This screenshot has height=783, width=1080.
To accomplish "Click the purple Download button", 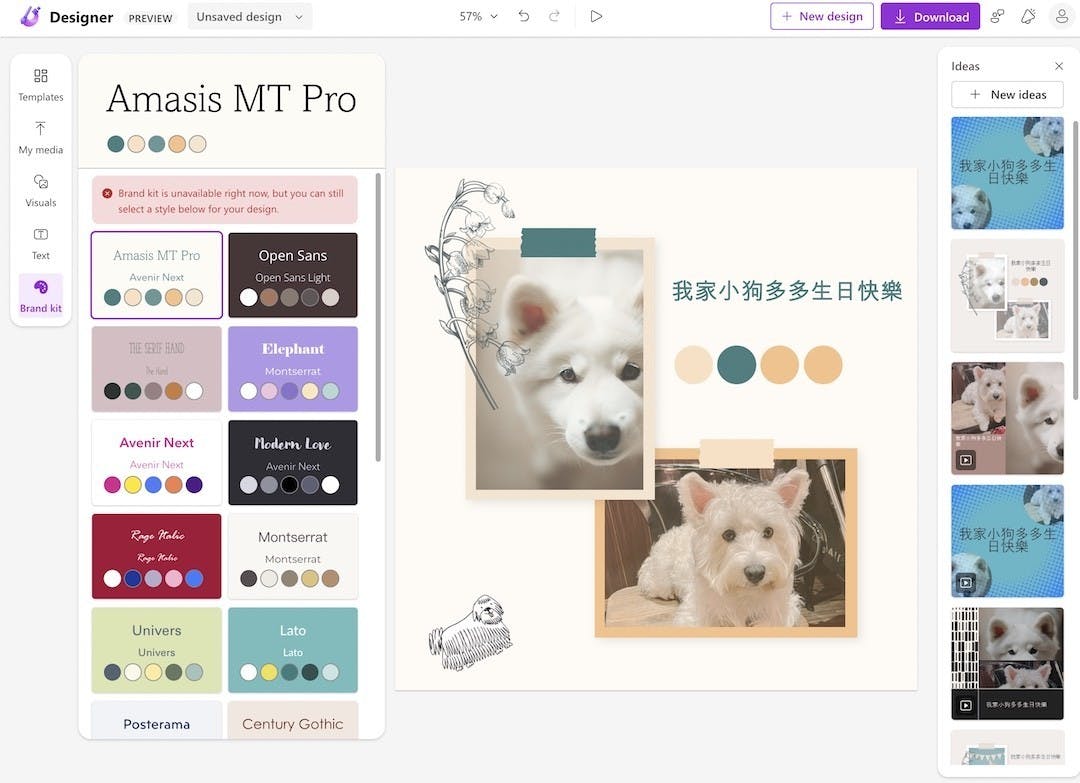I will (x=930, y=17).
